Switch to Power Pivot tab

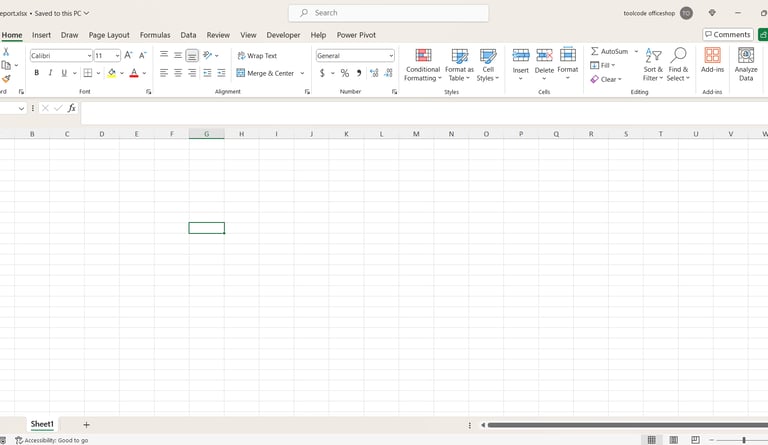tap(356, 35)
